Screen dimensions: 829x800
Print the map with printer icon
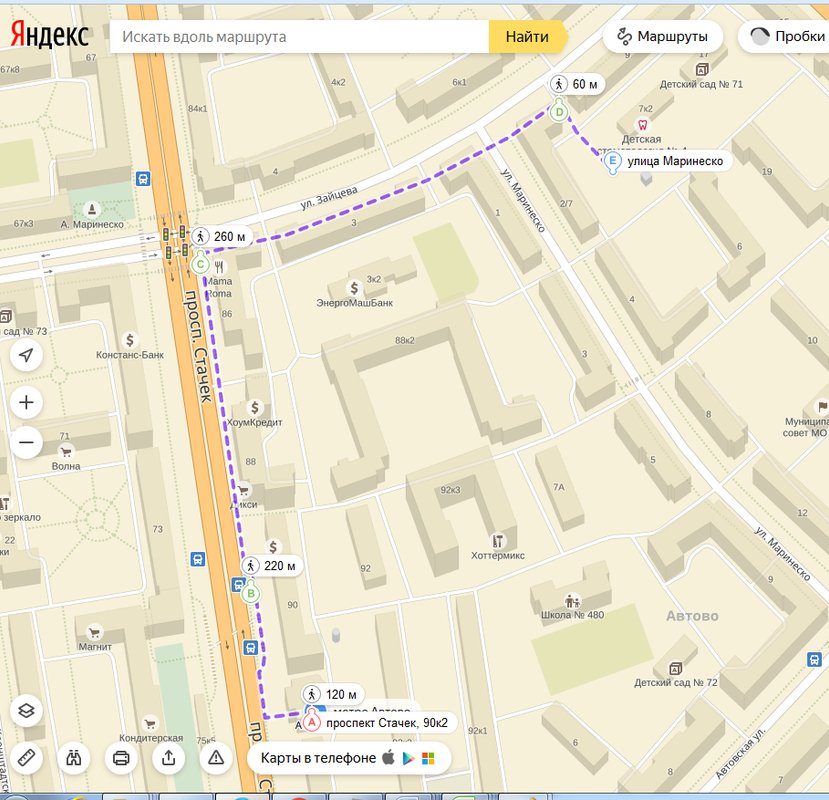(121, 757)
